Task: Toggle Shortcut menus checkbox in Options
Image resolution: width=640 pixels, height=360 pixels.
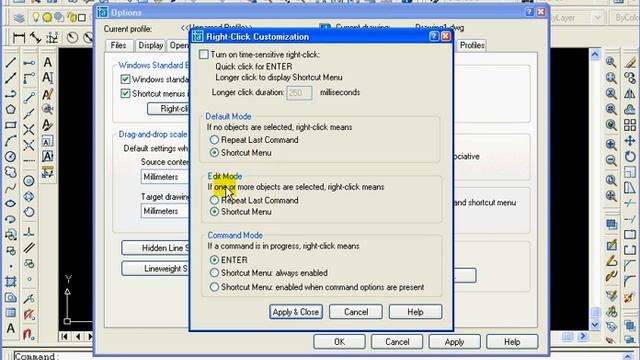Action: 125,93
